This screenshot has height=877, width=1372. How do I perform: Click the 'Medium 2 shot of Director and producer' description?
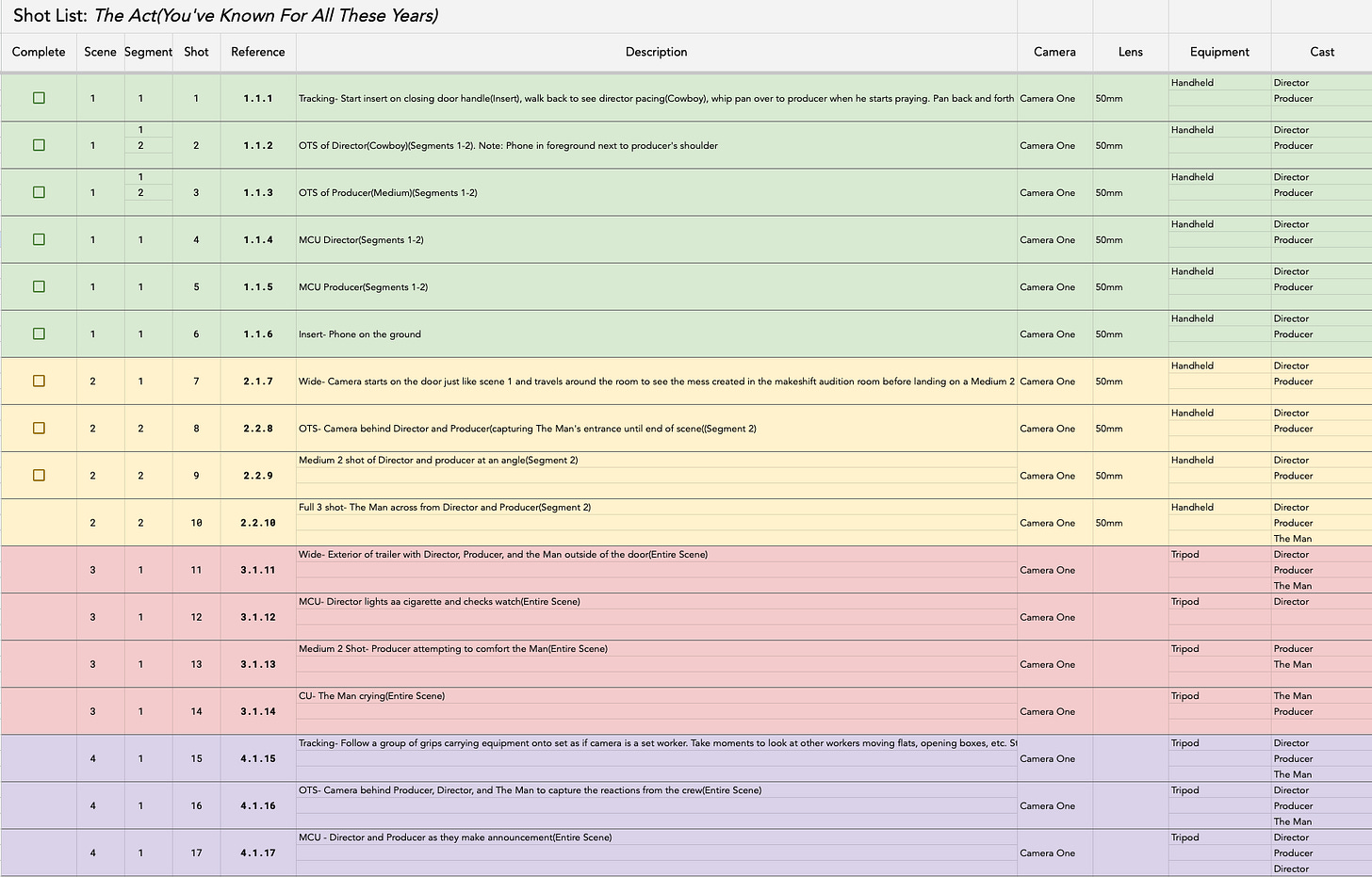(x=657, y=460)
